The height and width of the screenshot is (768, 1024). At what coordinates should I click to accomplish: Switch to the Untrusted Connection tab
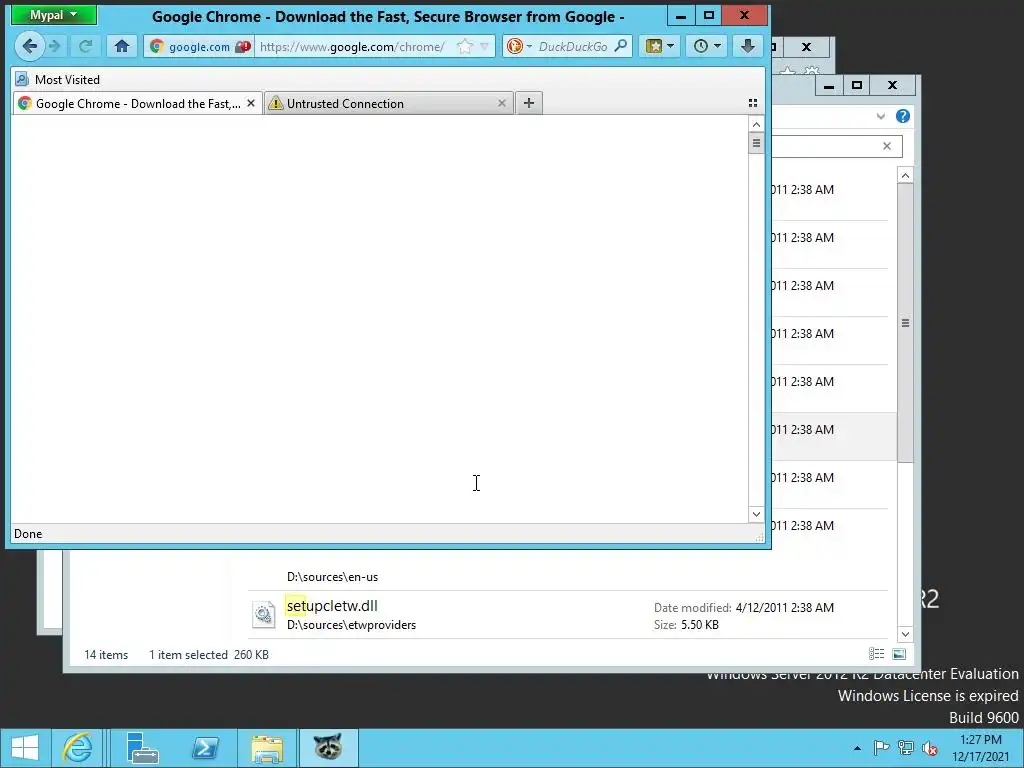coord(389,103)
